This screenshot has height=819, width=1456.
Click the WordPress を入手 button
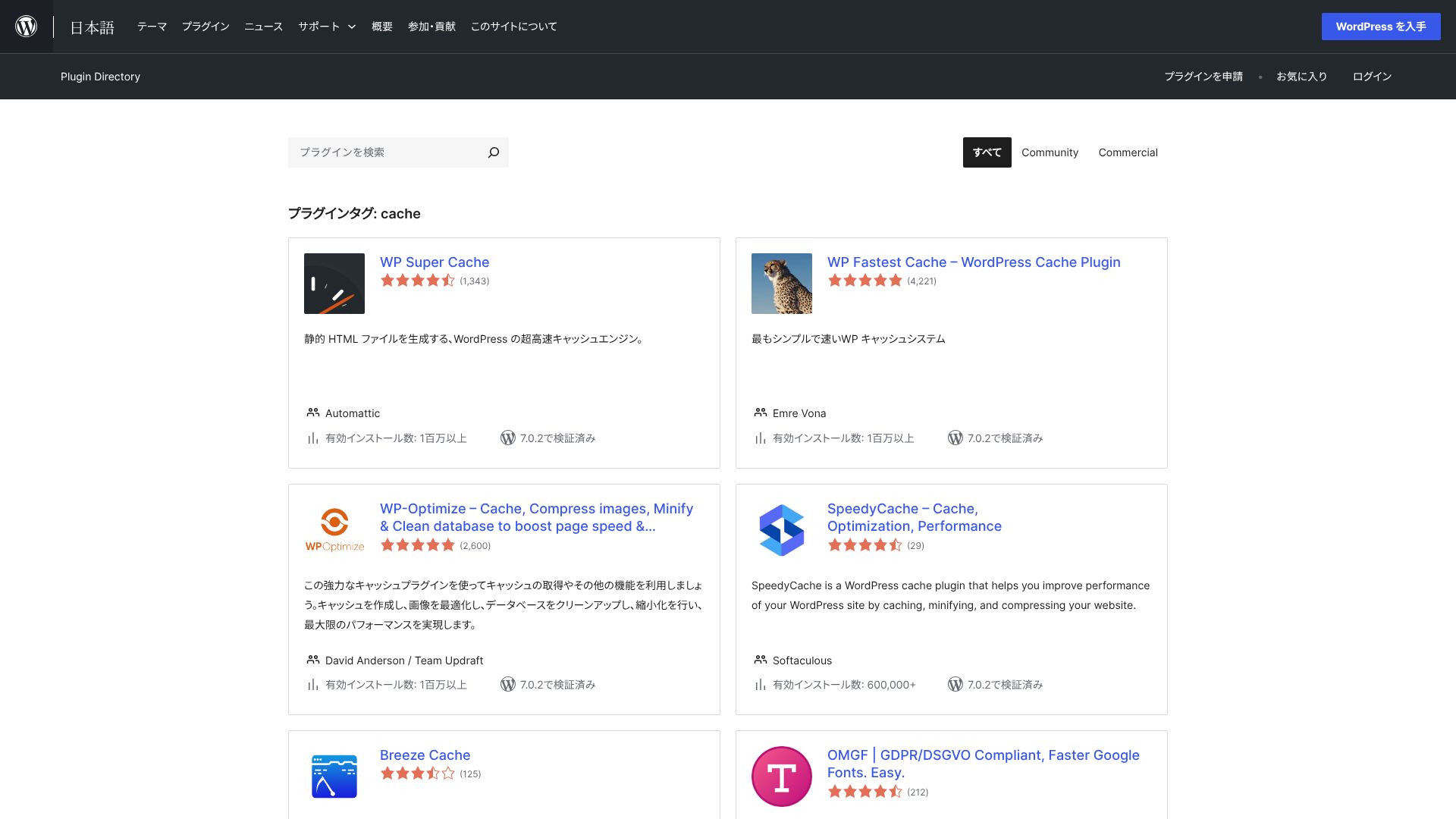tap(1381, 27)
